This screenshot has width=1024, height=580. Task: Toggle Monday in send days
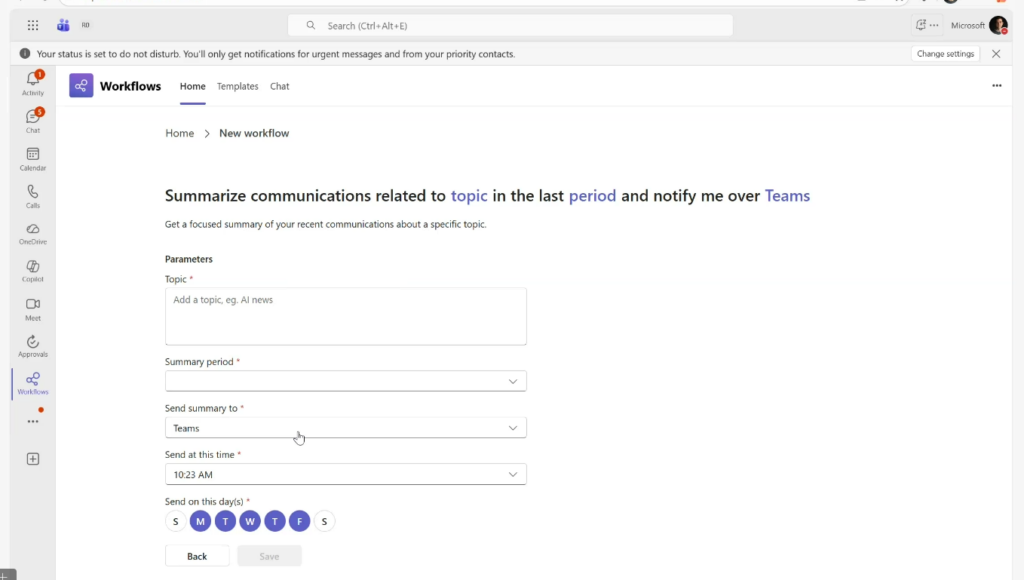[200, 521]
